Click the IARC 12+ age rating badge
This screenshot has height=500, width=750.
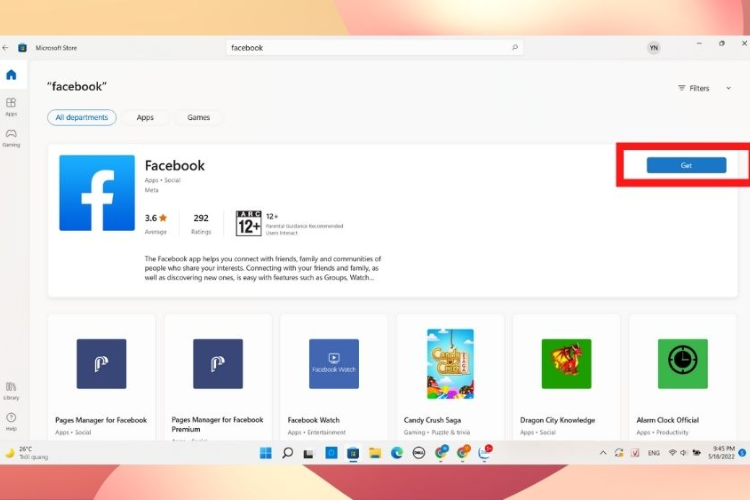tap(249, 223)
